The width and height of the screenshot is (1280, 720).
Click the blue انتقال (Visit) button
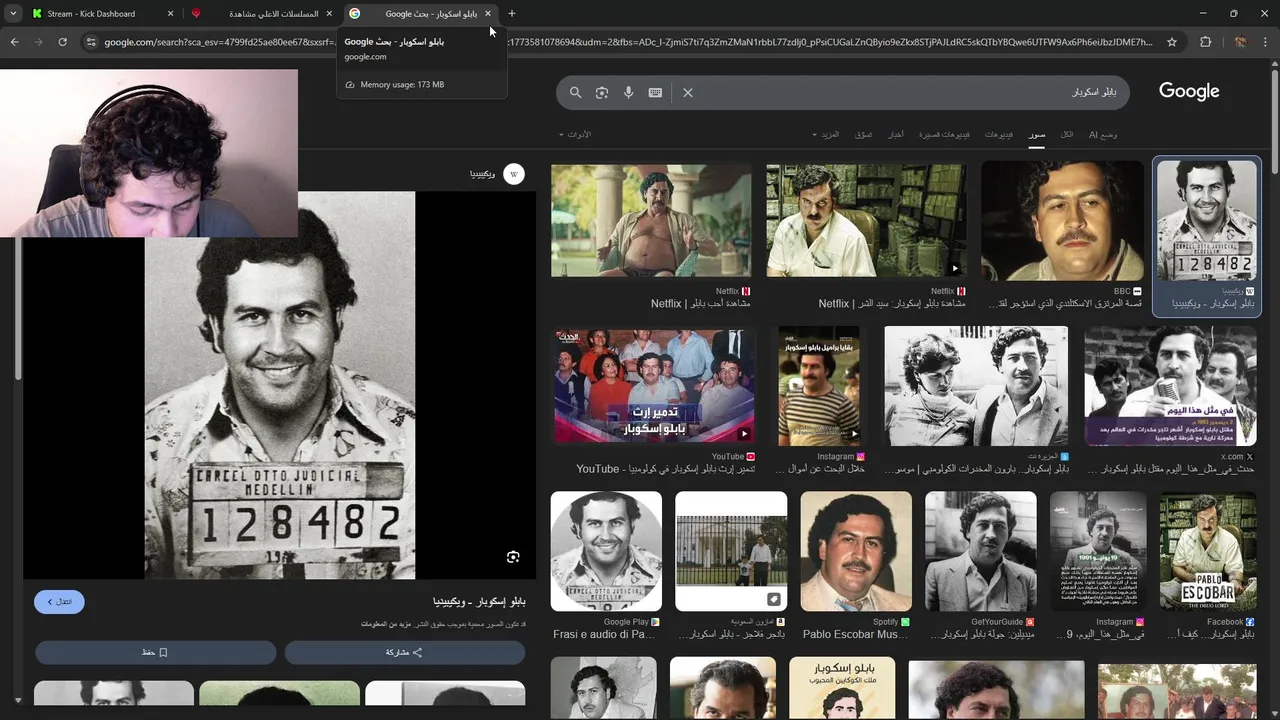(x=59, y=602)
